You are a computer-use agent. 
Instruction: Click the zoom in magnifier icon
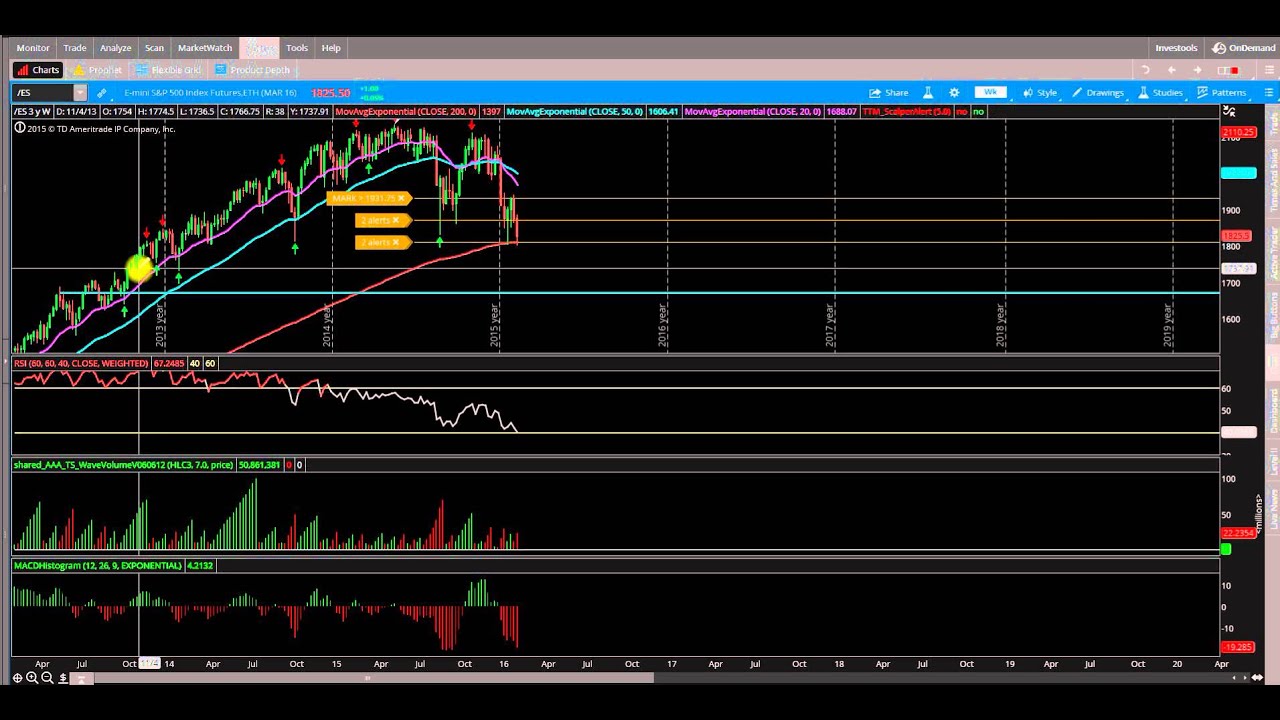pos(32,678)
